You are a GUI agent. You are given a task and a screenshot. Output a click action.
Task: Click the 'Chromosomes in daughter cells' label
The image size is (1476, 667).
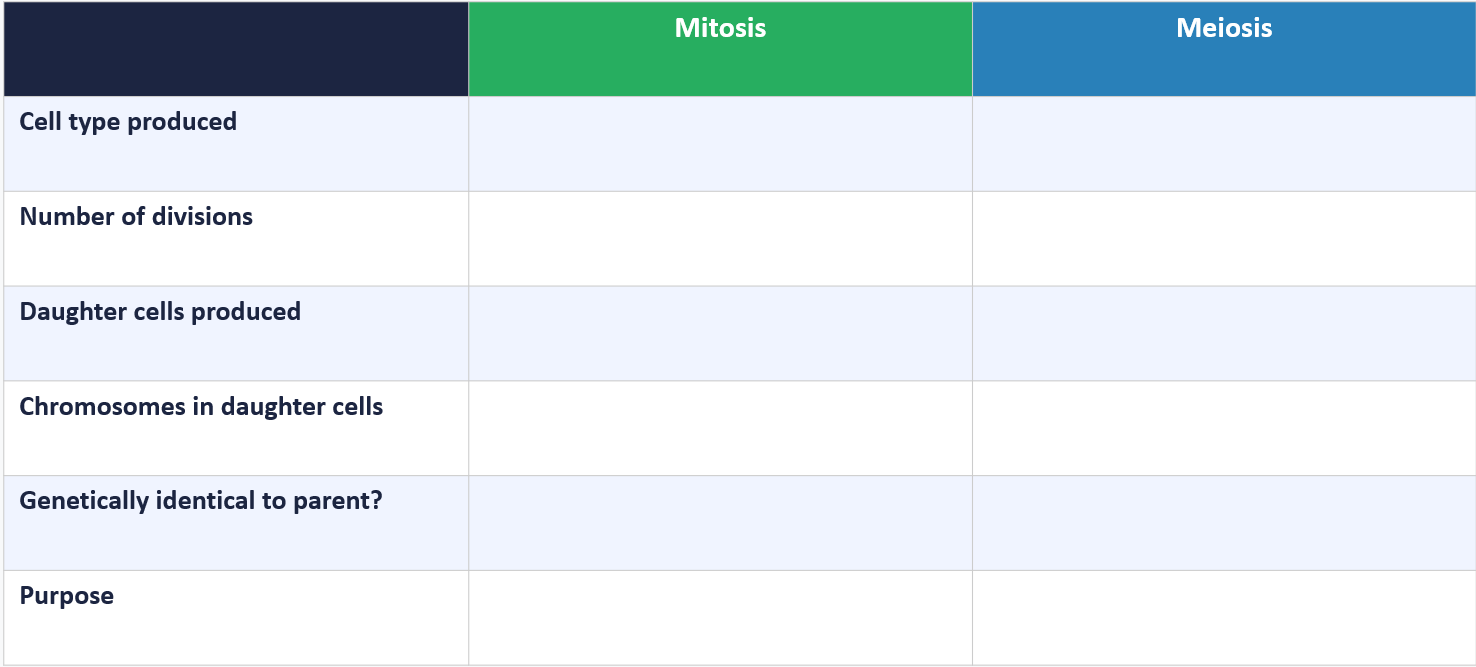click(201, 407)
